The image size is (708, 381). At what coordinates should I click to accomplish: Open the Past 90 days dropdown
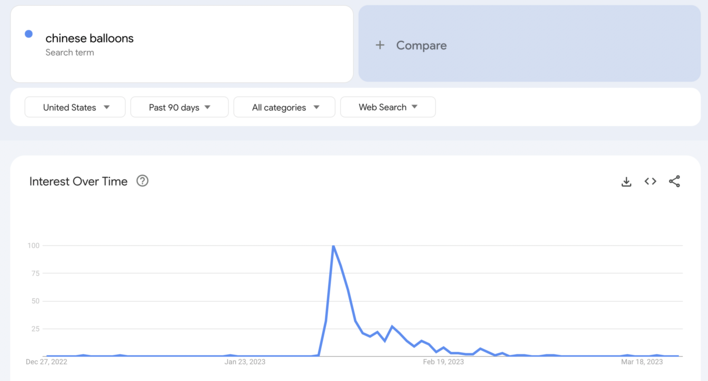179,107
